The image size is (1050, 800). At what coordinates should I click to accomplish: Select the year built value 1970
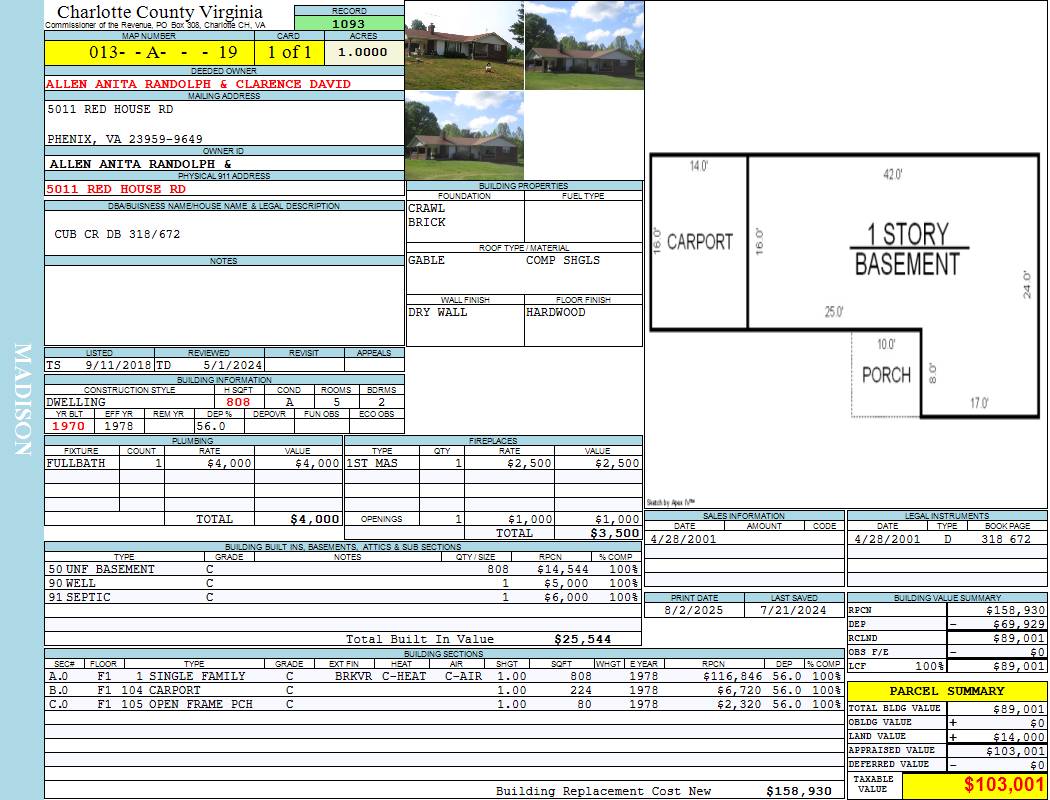click(x=68, y=426)
